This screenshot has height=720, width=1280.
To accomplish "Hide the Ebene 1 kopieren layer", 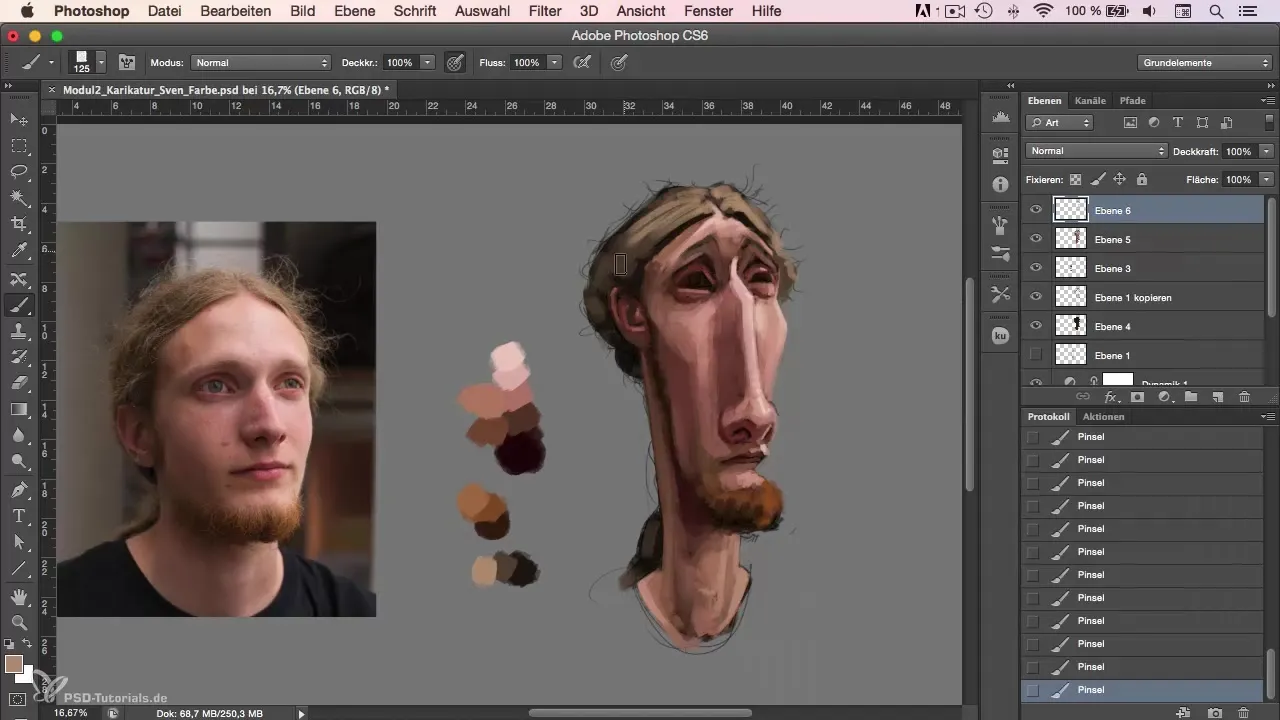I will click(1036, 297).
